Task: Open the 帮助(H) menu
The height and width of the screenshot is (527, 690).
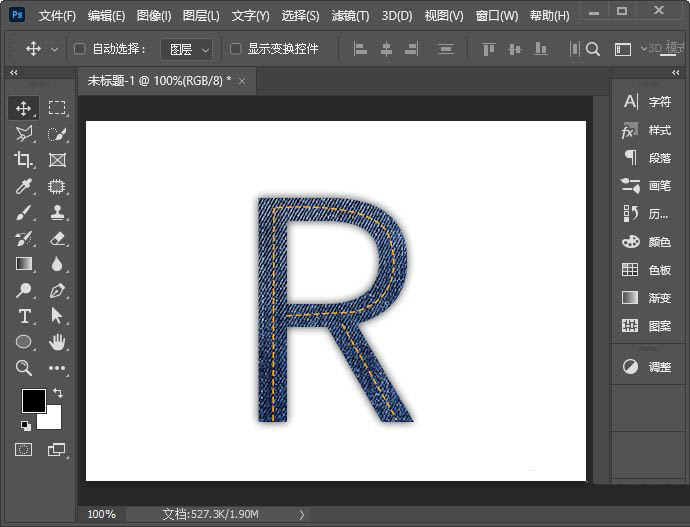Action: pos(550,16)
